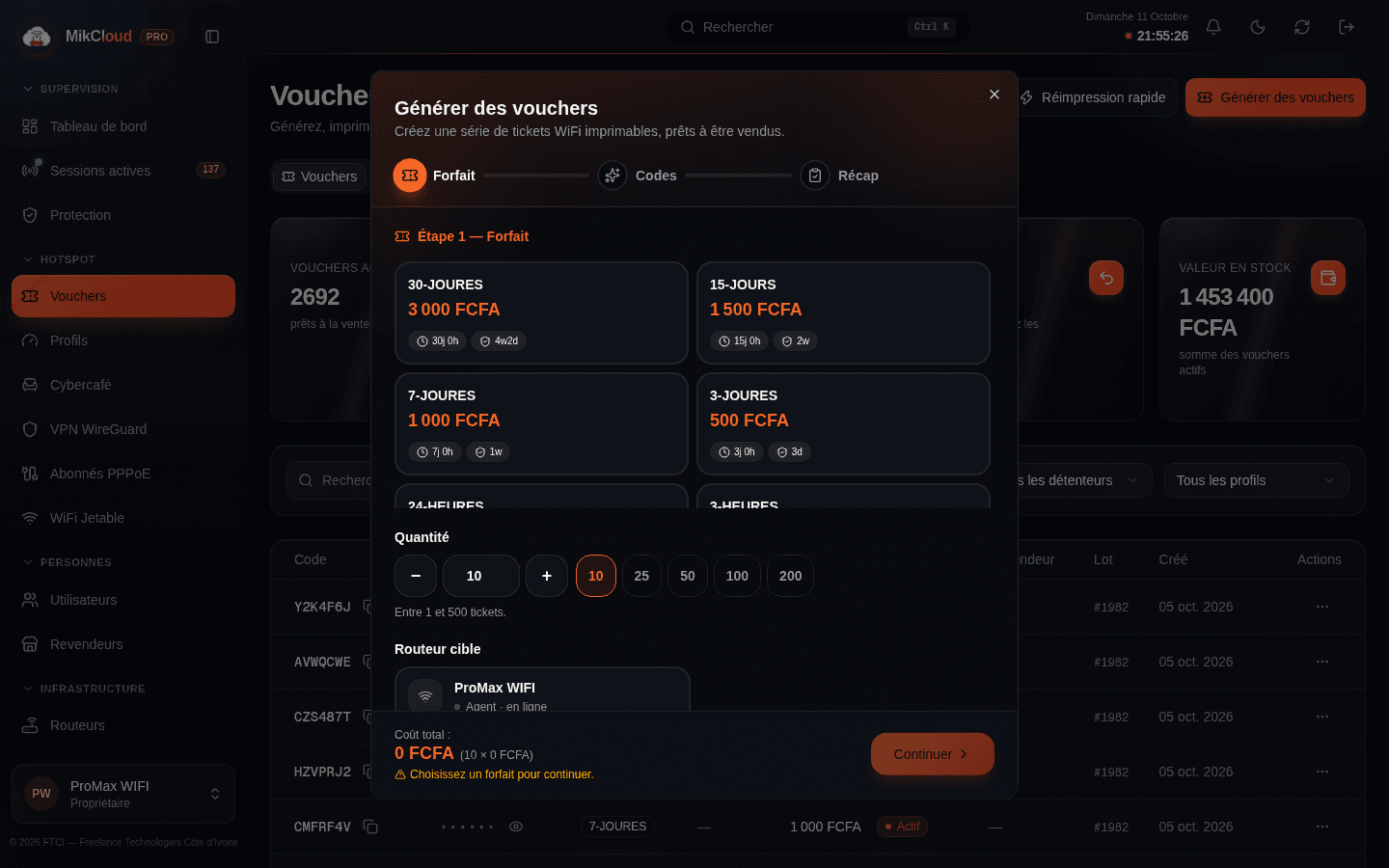The width and height of the screenshot is (1389, 868).
Task: Click the Continuer button
Action: 932,754
